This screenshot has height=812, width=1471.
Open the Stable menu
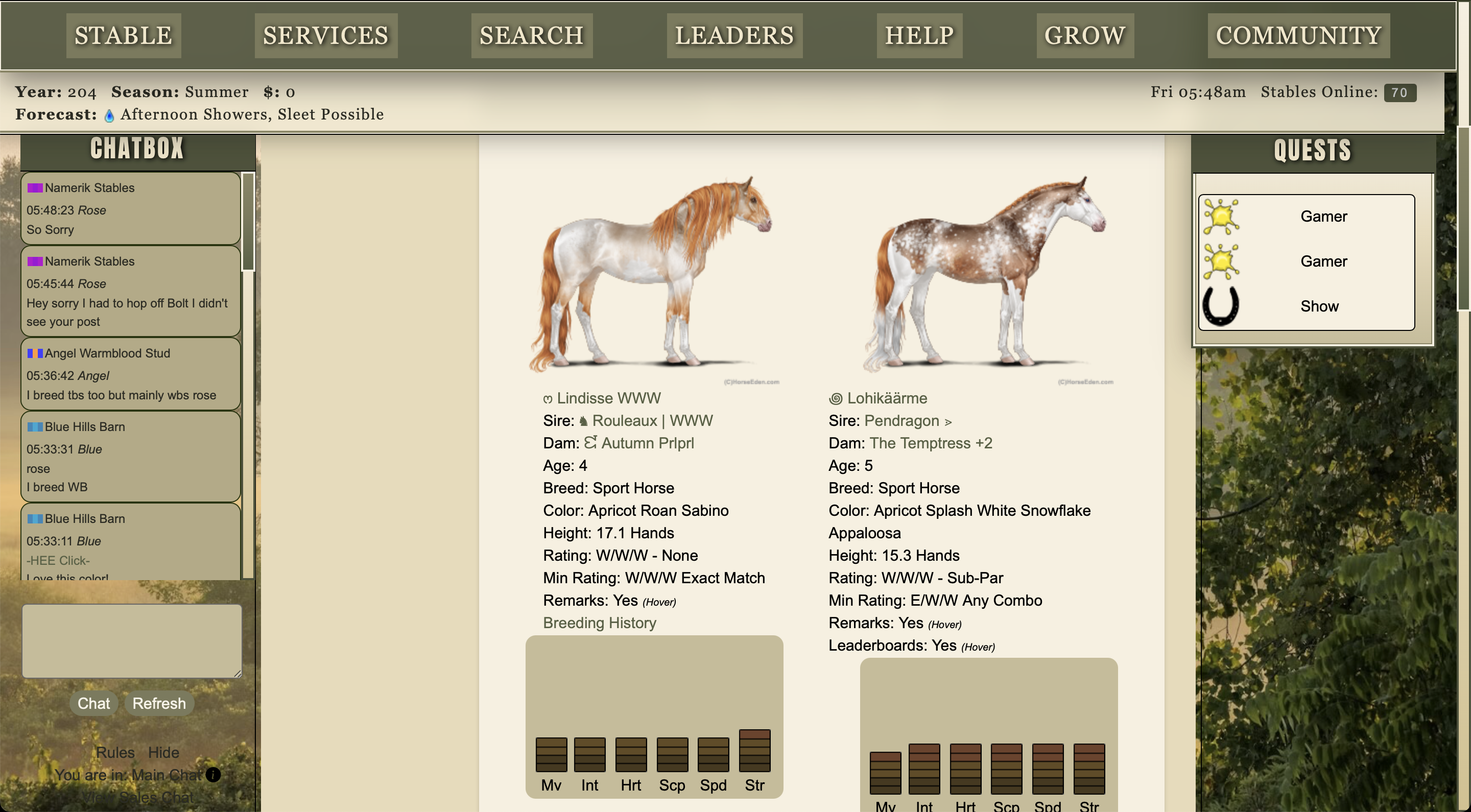(x=123, y=35)
